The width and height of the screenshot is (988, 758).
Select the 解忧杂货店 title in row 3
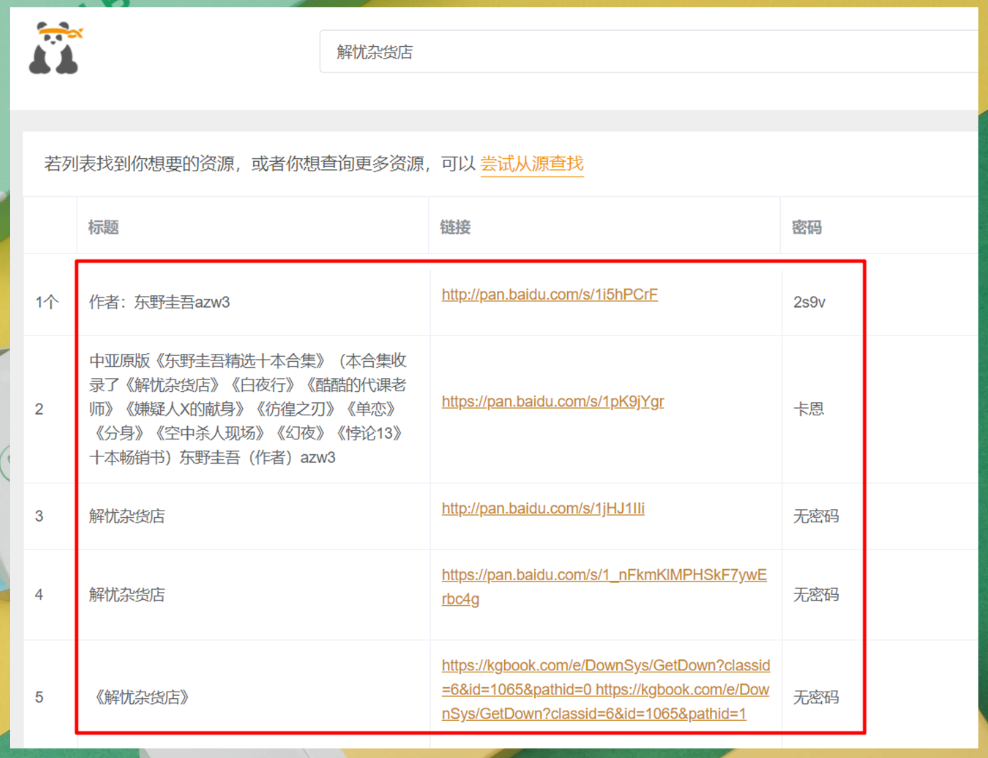coord(127,516)
